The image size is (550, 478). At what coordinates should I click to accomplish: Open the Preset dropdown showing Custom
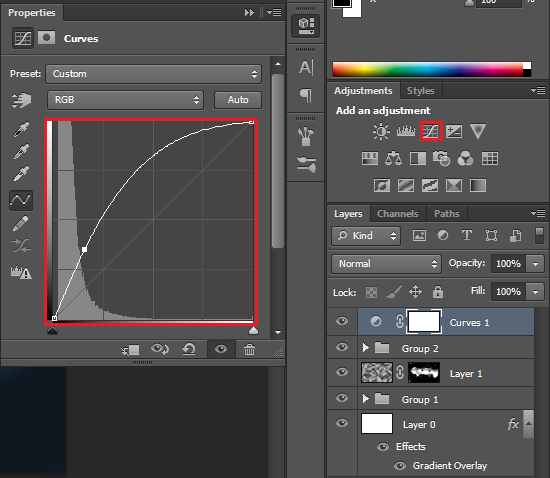click(x=153, y=74)
